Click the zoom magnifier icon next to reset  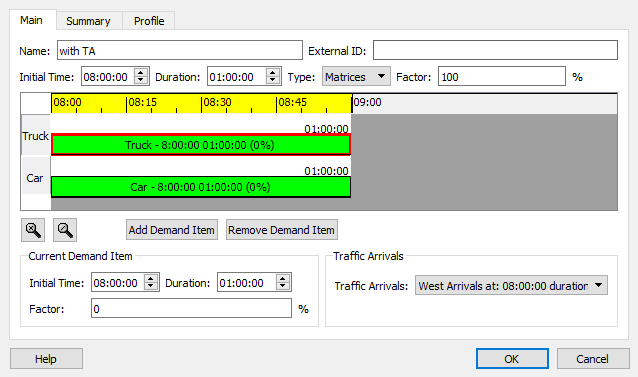[x=65, y=230]
